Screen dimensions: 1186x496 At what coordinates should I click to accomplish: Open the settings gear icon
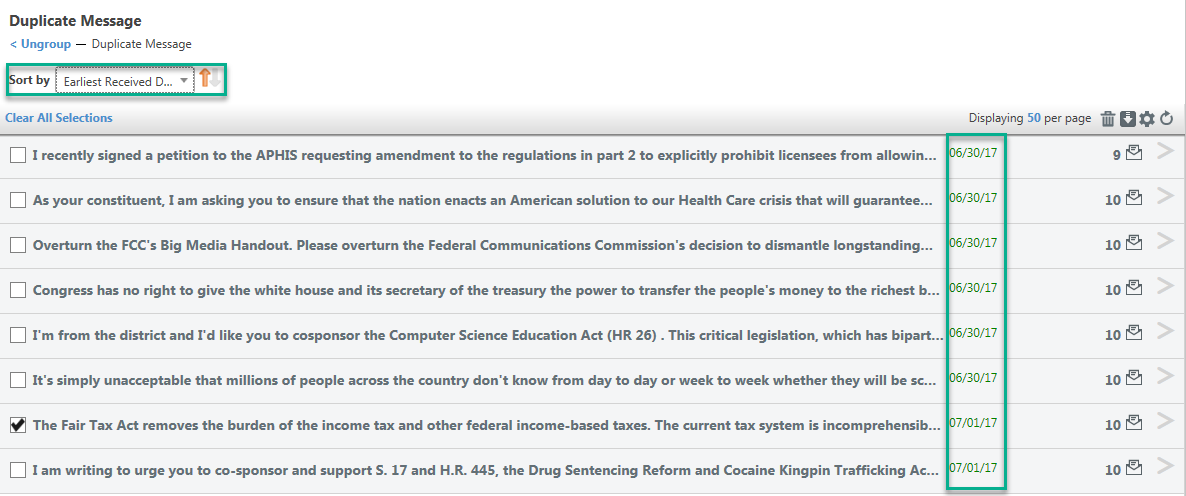[x=1147, y=119]
